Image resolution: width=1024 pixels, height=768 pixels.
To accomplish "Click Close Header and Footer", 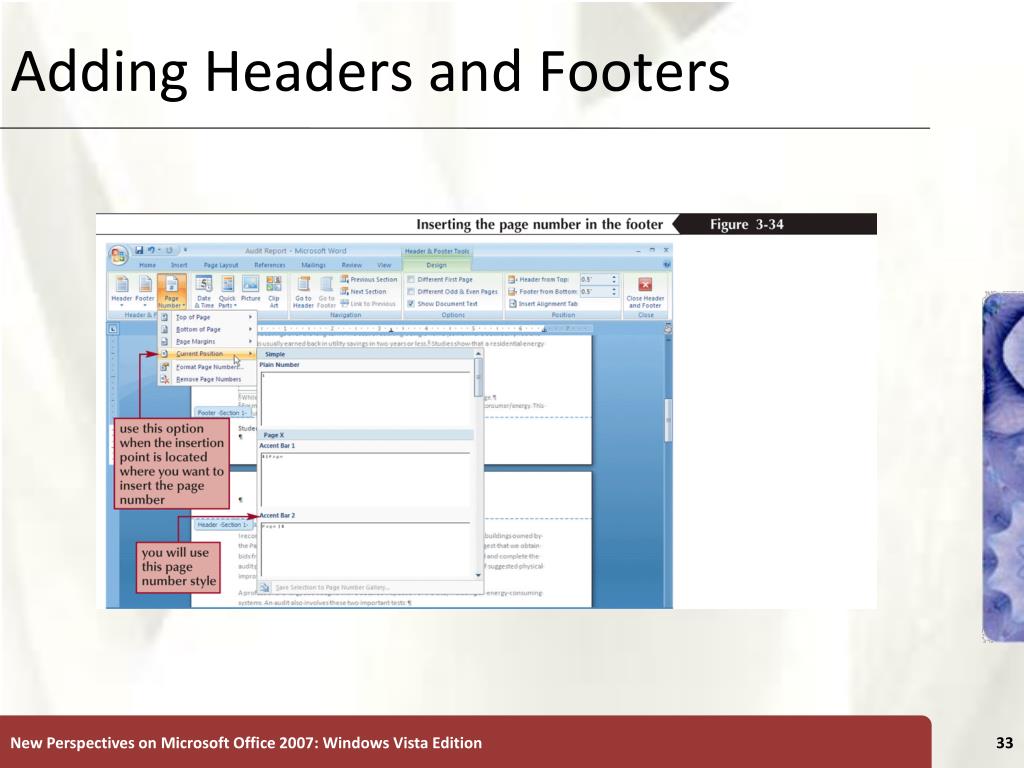I will pos(645,292).
